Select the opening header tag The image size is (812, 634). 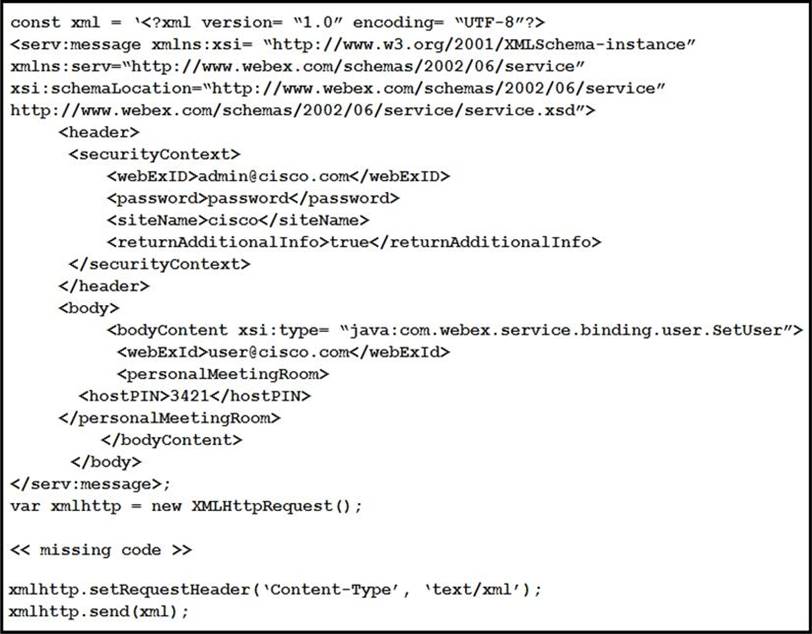click(x=99, y=133)
